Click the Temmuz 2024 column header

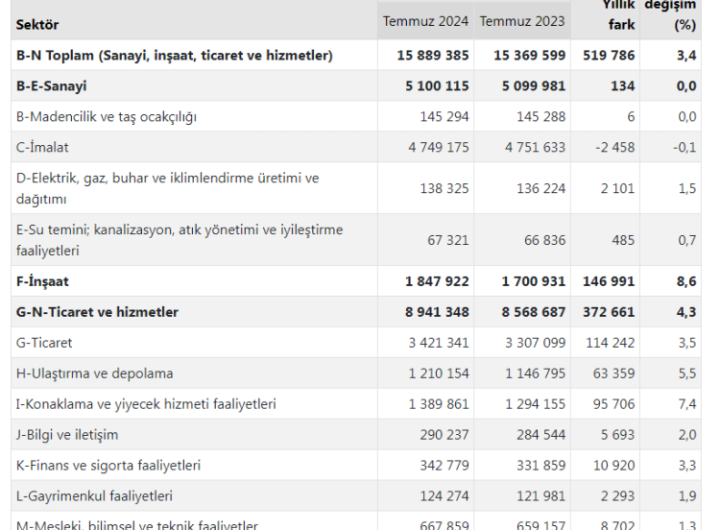[426, 21]
